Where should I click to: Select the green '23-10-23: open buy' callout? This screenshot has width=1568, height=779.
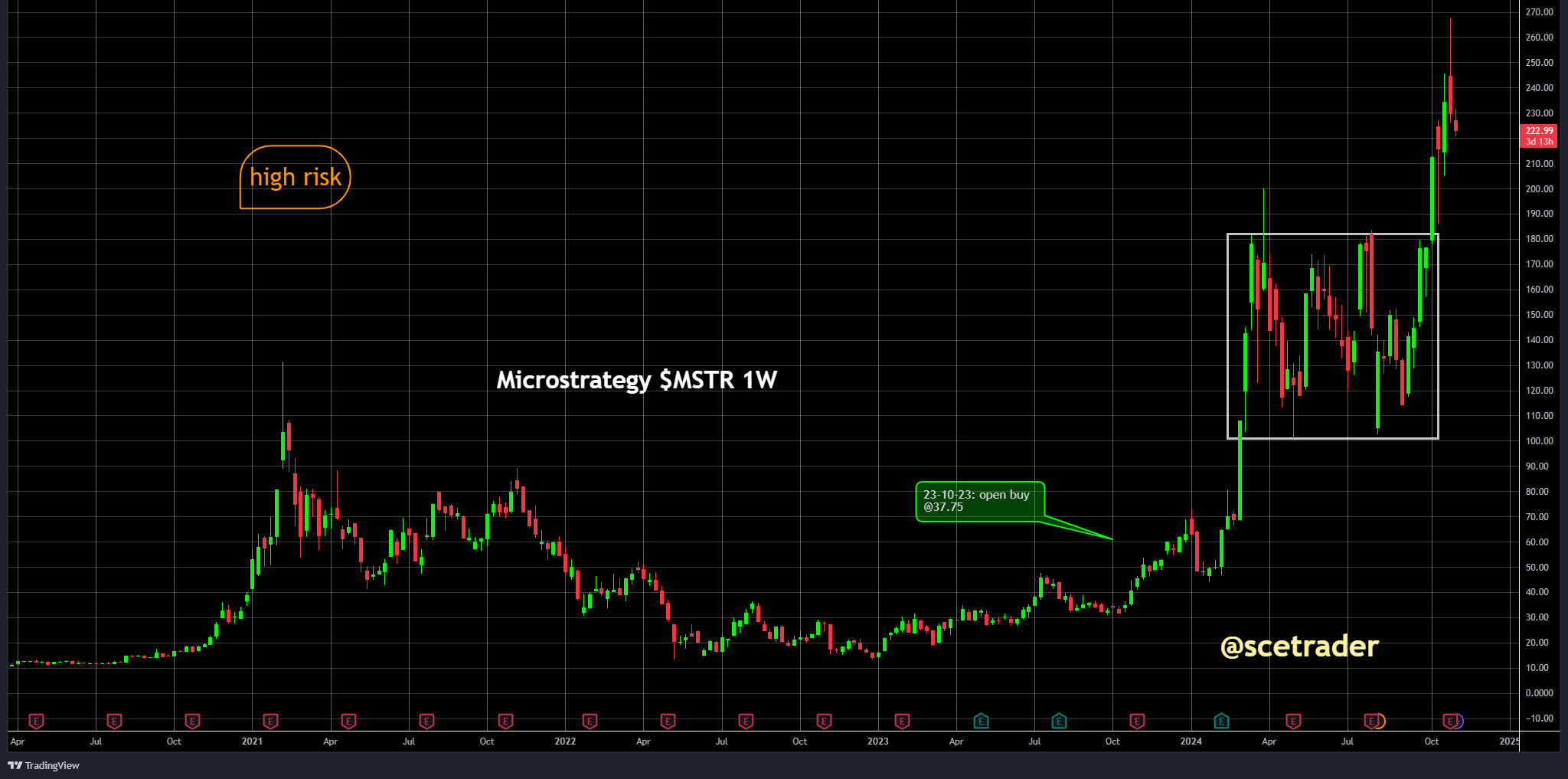(980, 501)
